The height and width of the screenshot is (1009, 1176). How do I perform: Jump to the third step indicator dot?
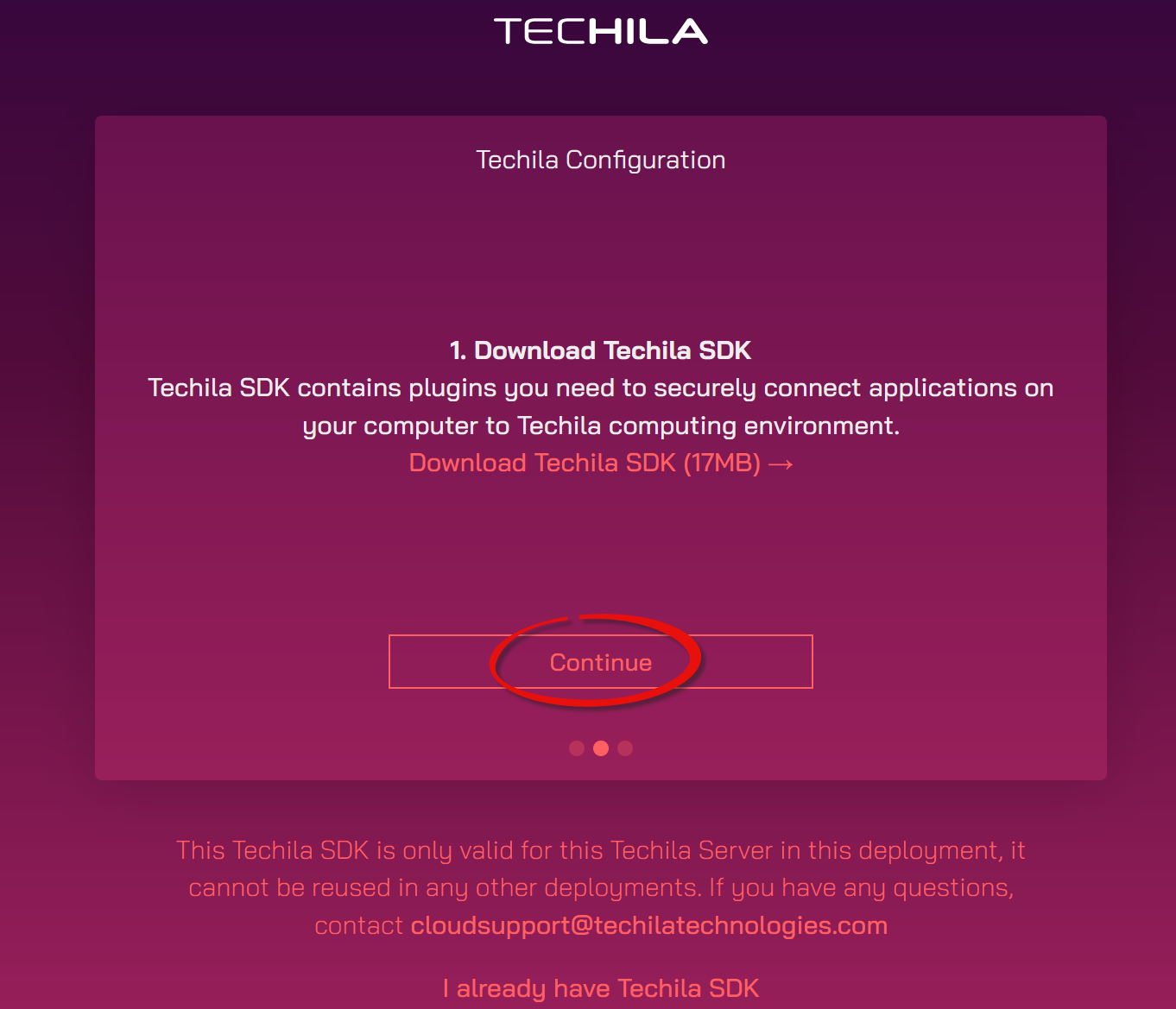tap(625, 748)
